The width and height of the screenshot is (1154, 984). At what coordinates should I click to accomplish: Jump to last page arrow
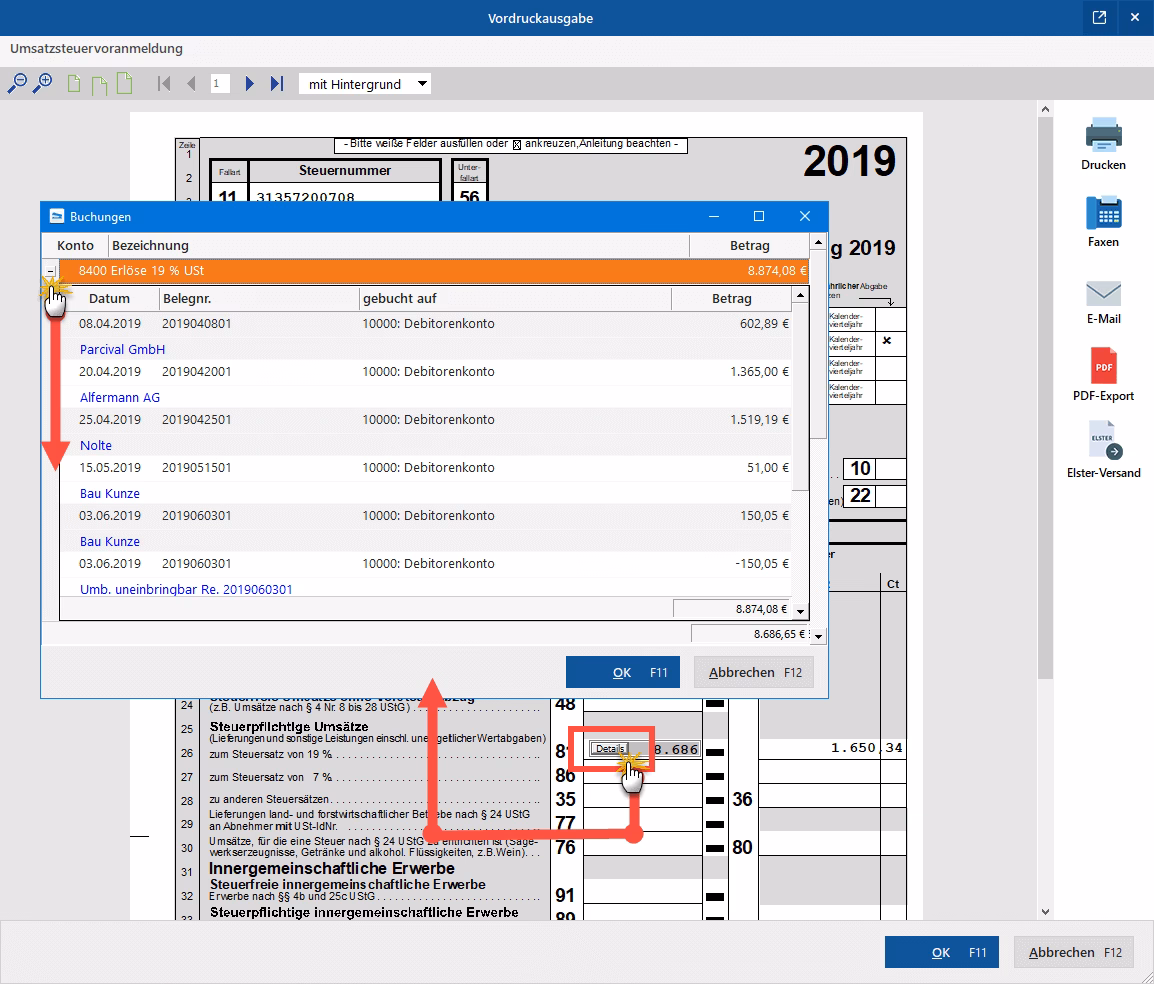point(277,84)
